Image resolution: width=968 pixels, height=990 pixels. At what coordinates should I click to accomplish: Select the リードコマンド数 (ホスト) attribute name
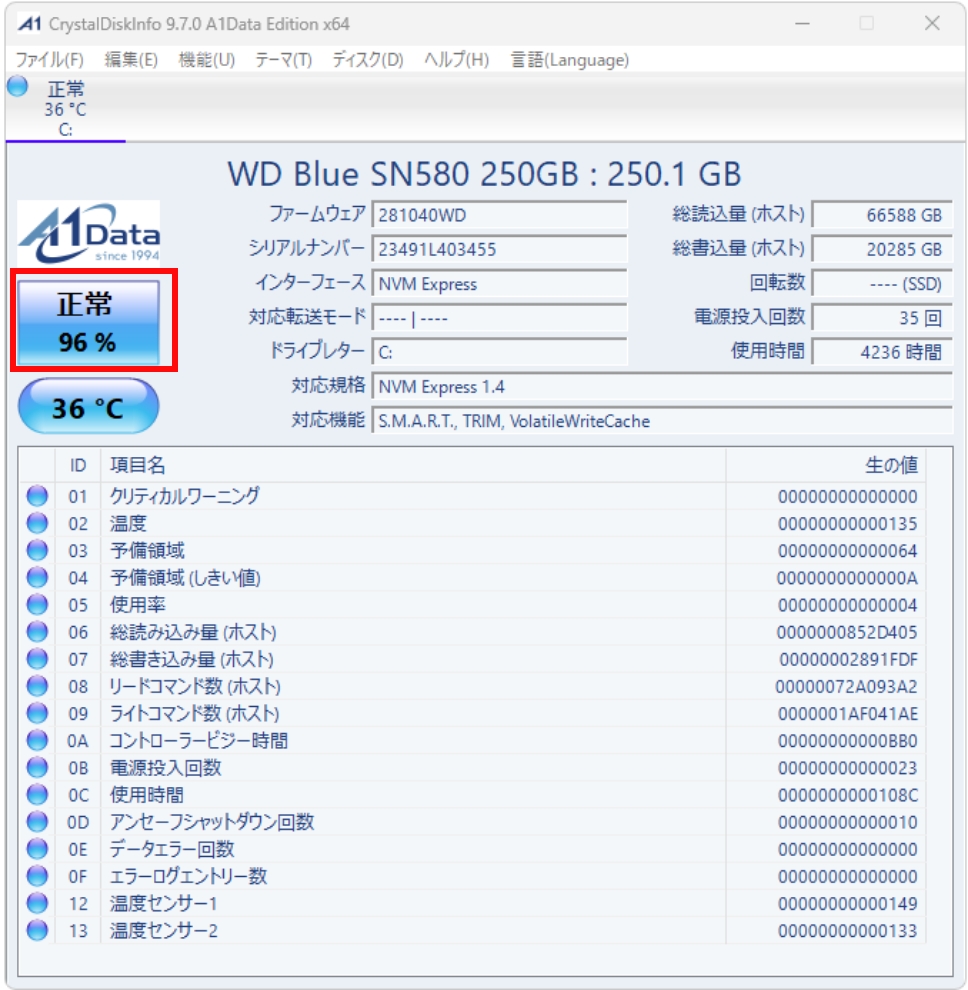click(x=195, y=686)
